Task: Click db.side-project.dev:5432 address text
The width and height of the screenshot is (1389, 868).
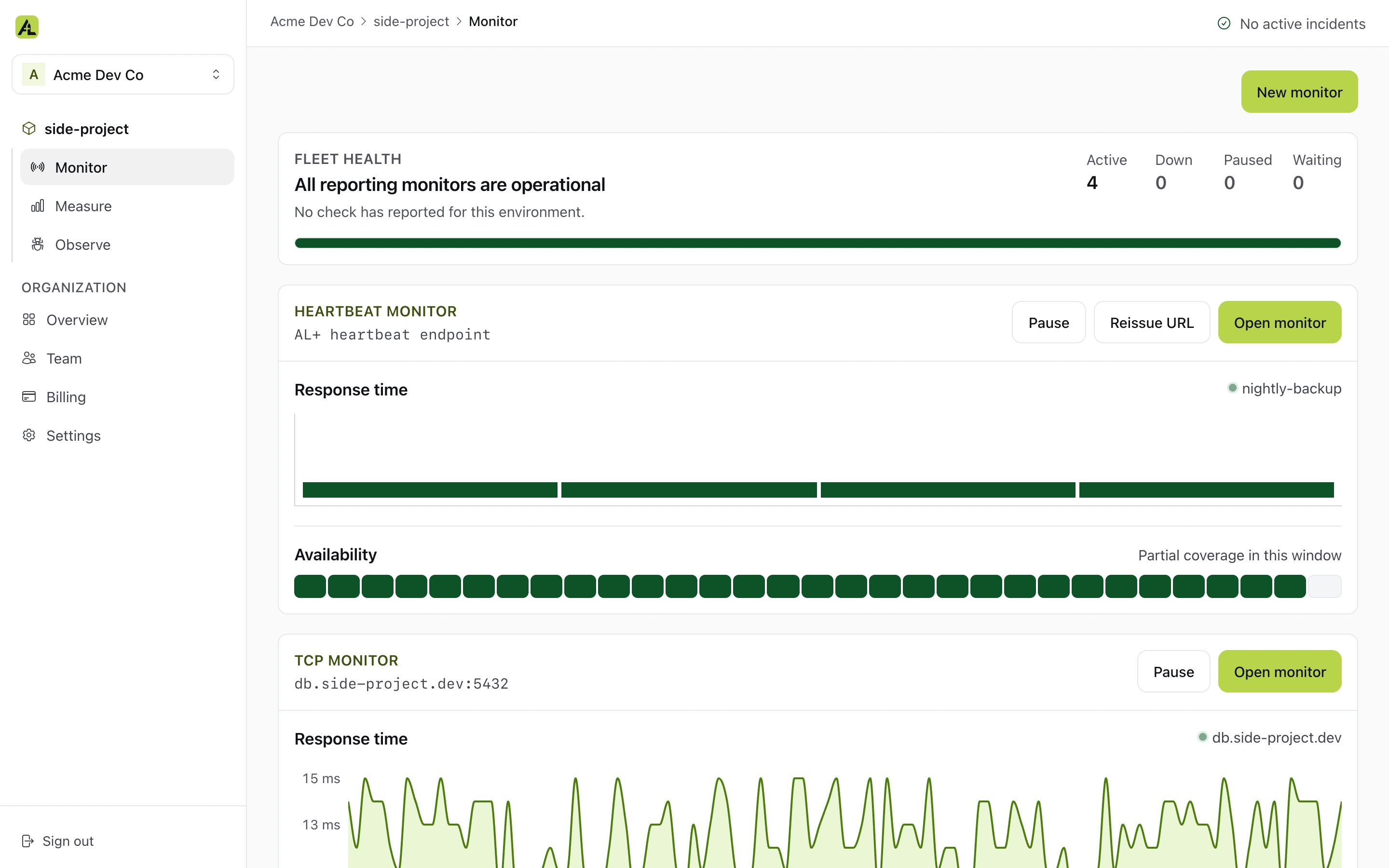Action: (401, 684)
